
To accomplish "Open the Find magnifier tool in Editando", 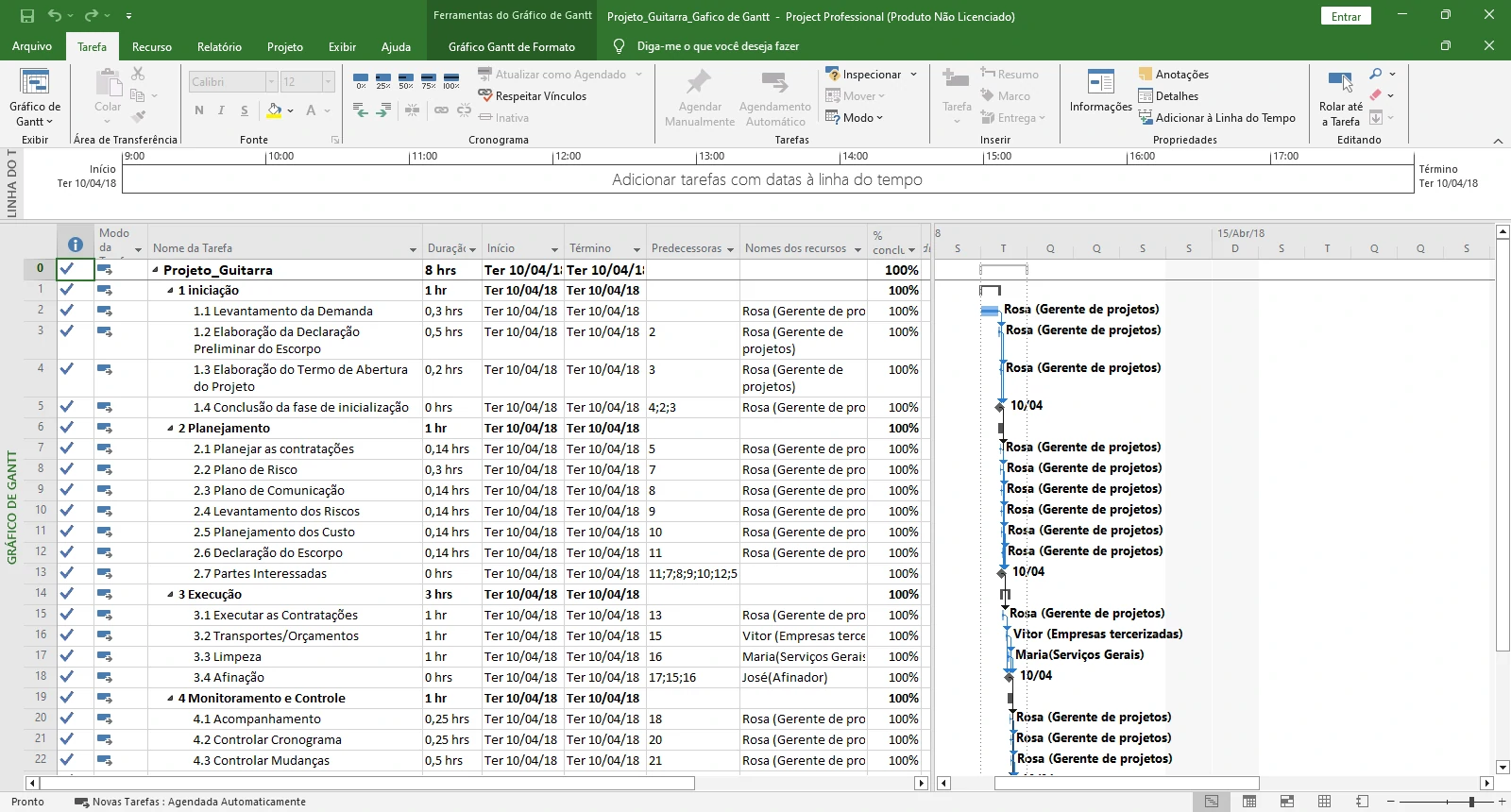I will click(x=1376, y=74).
